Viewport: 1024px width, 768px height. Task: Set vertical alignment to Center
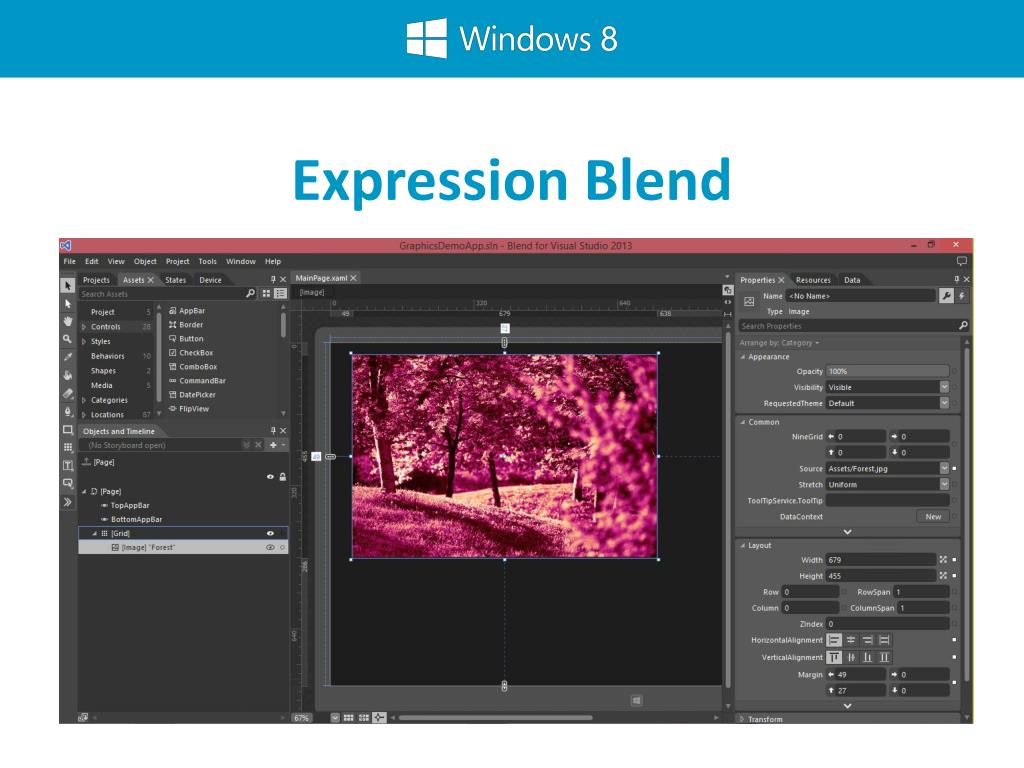coord(851,658)
